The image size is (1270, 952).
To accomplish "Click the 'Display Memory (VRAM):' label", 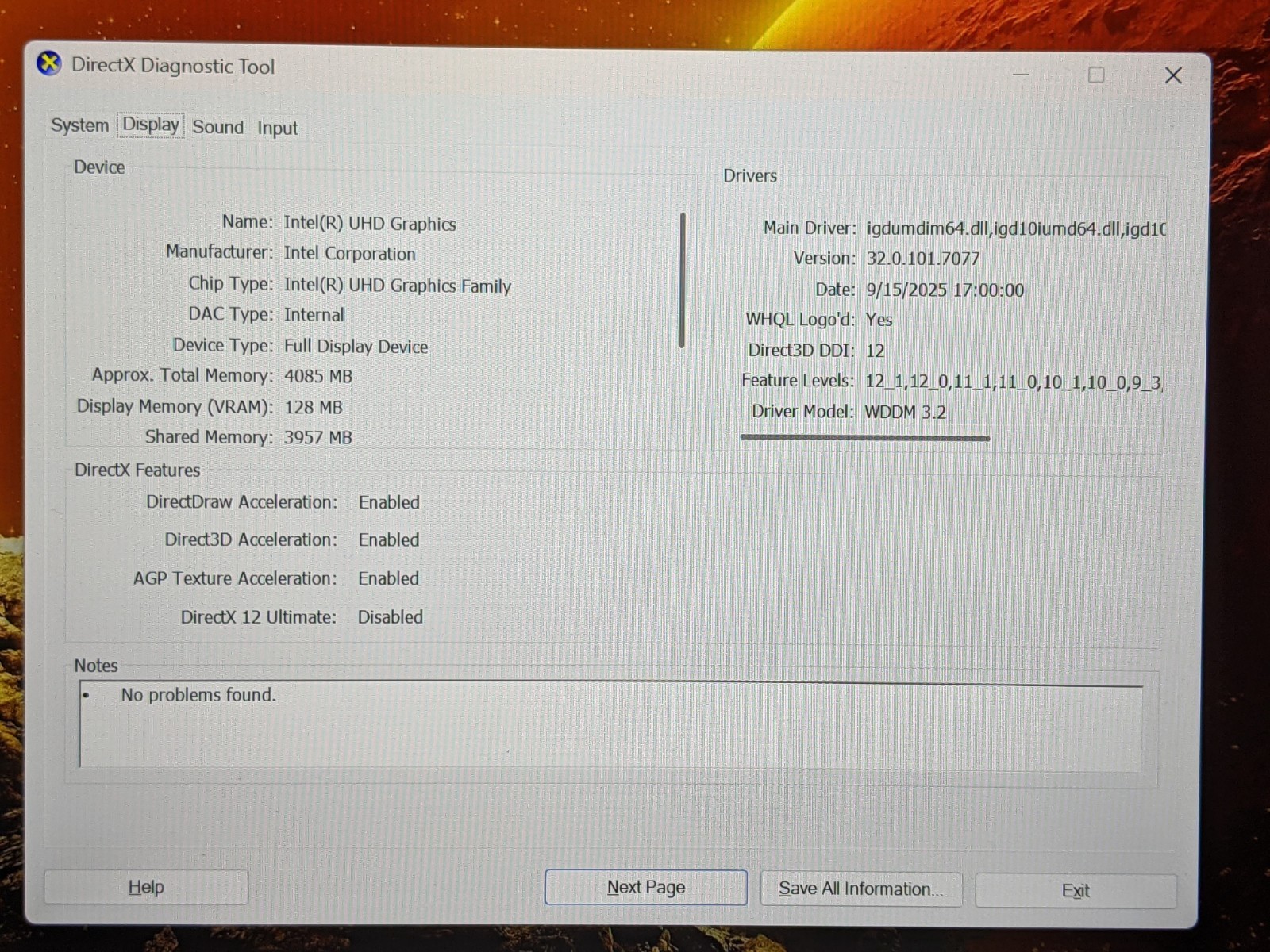I will click(x=175, y=406).
